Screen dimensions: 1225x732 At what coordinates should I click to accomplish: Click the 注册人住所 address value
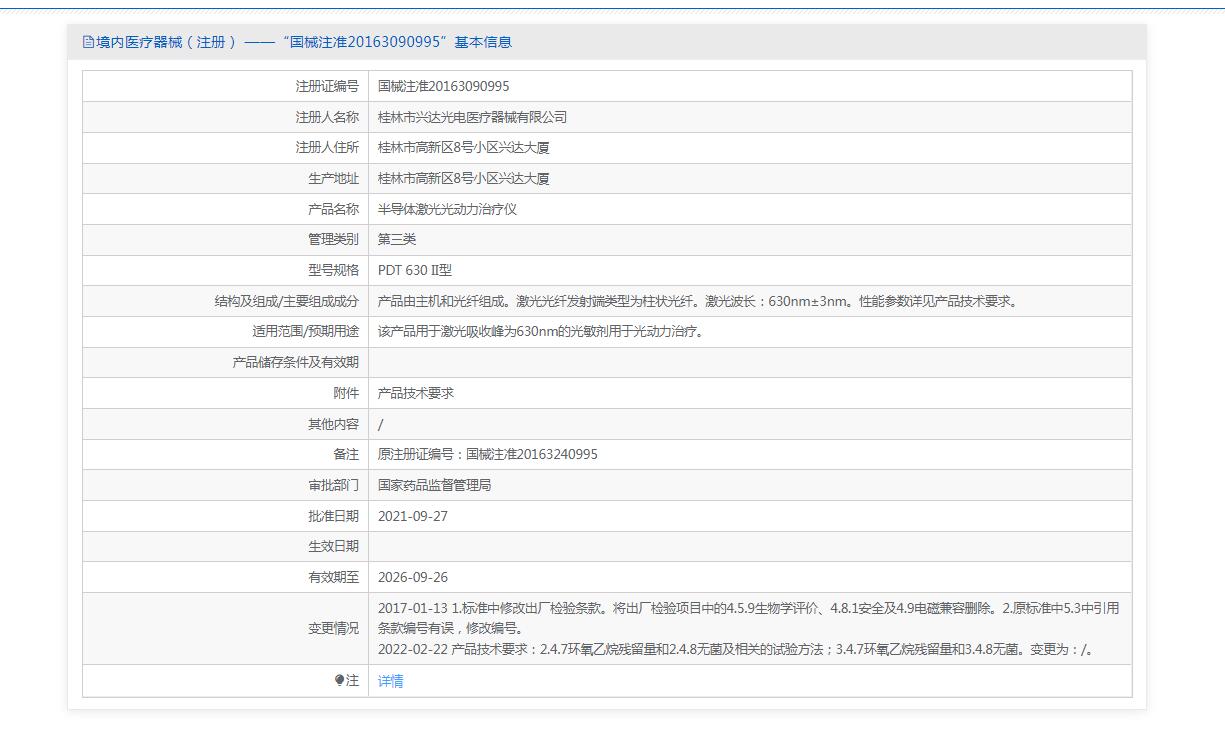pyautogui.click(x=463, y=148)
